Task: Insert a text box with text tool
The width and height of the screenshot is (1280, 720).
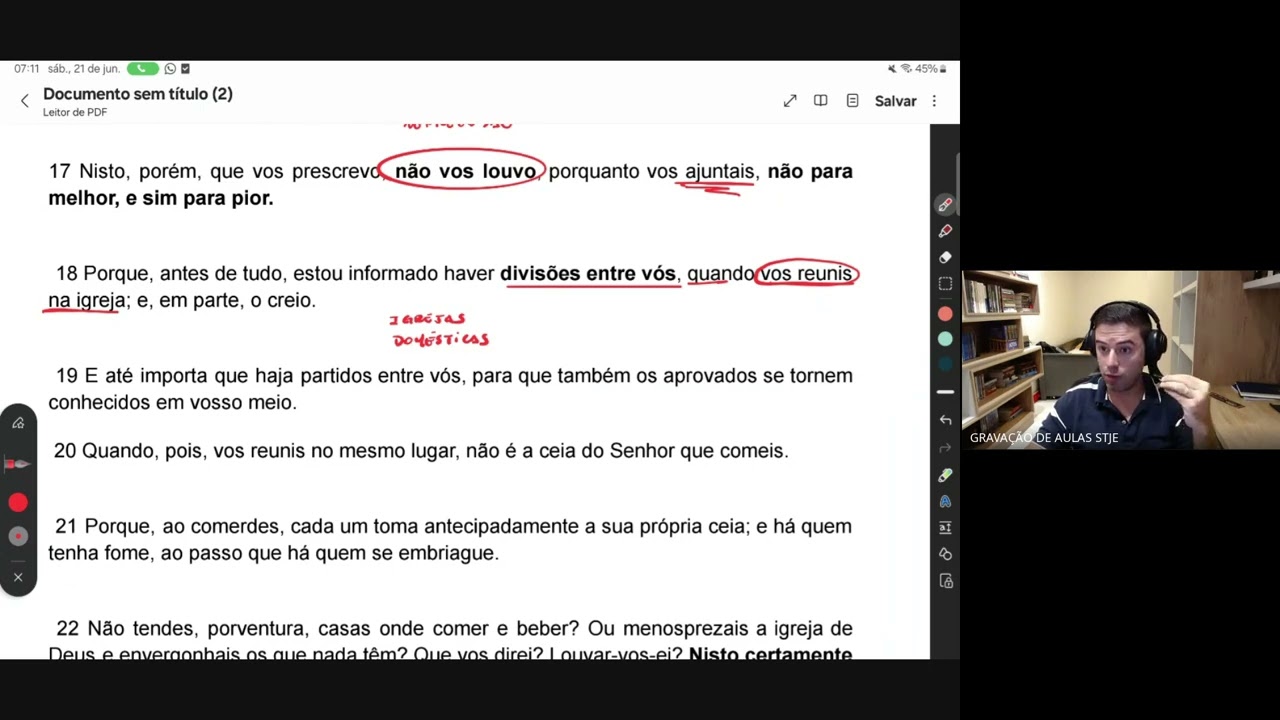Action: click(945, 527)
